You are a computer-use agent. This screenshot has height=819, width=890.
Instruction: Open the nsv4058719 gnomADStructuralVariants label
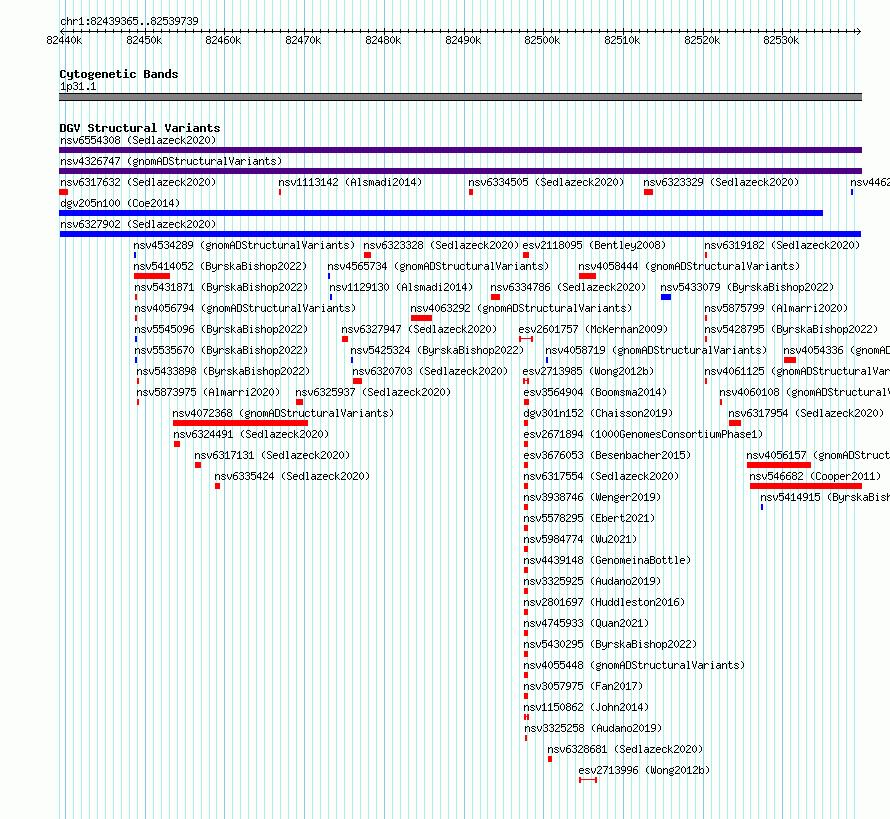click(656, 350)
